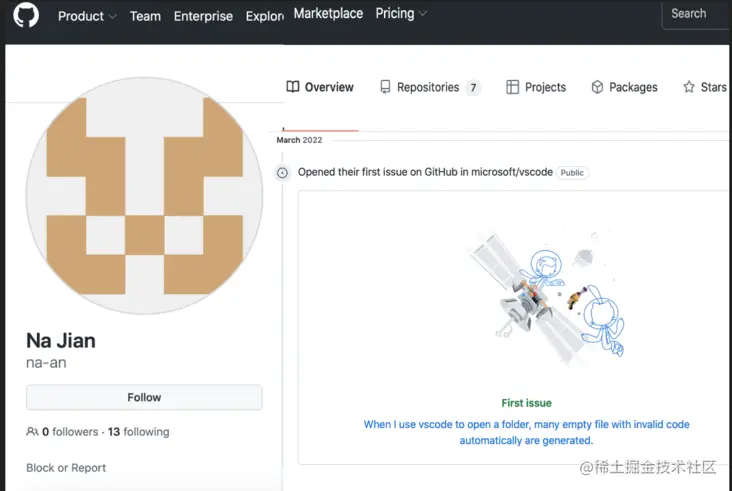Open the Projects tab
The height and width of the screenshot is (491, 732).
(x=536, y=87)
